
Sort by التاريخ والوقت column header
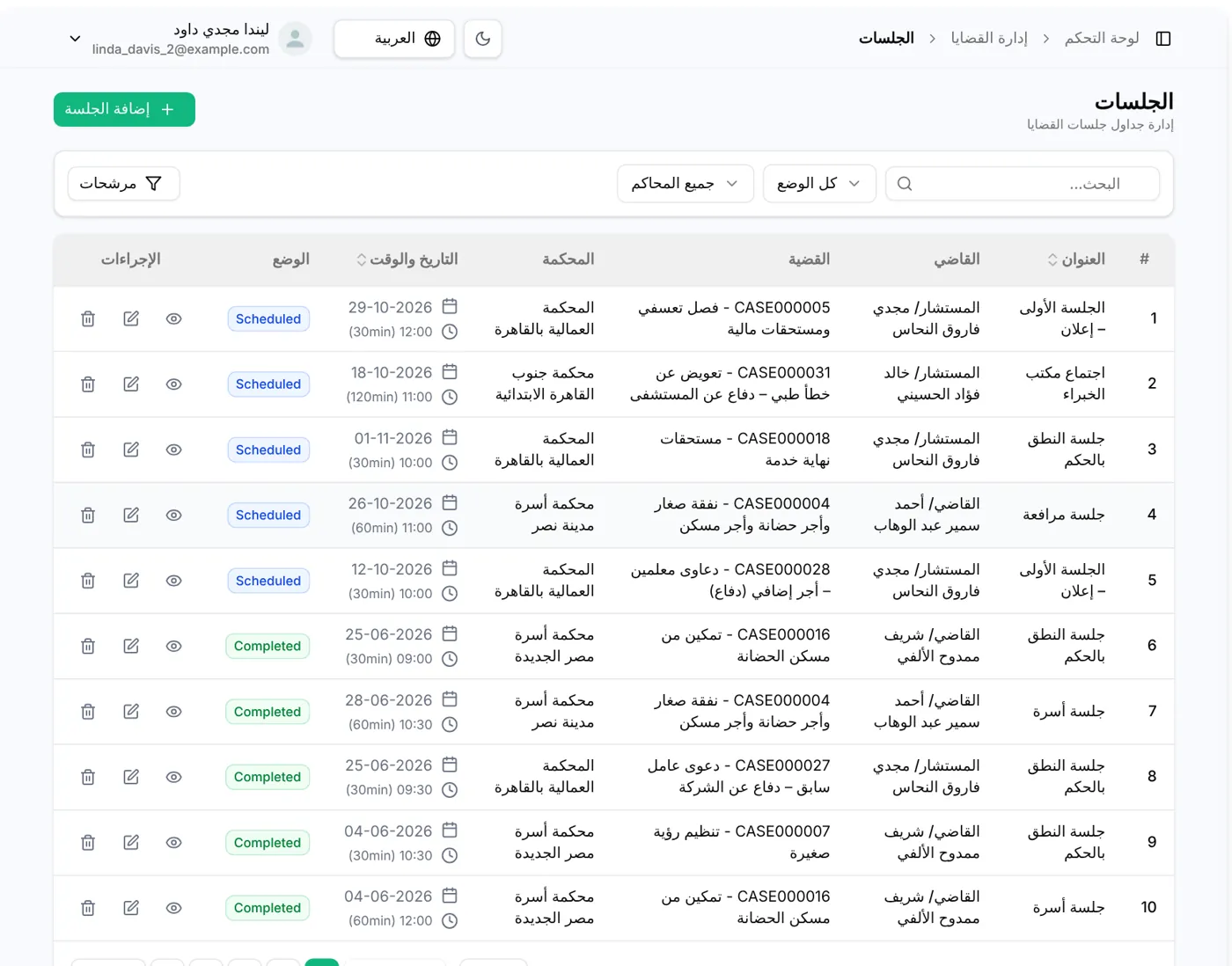407,260
